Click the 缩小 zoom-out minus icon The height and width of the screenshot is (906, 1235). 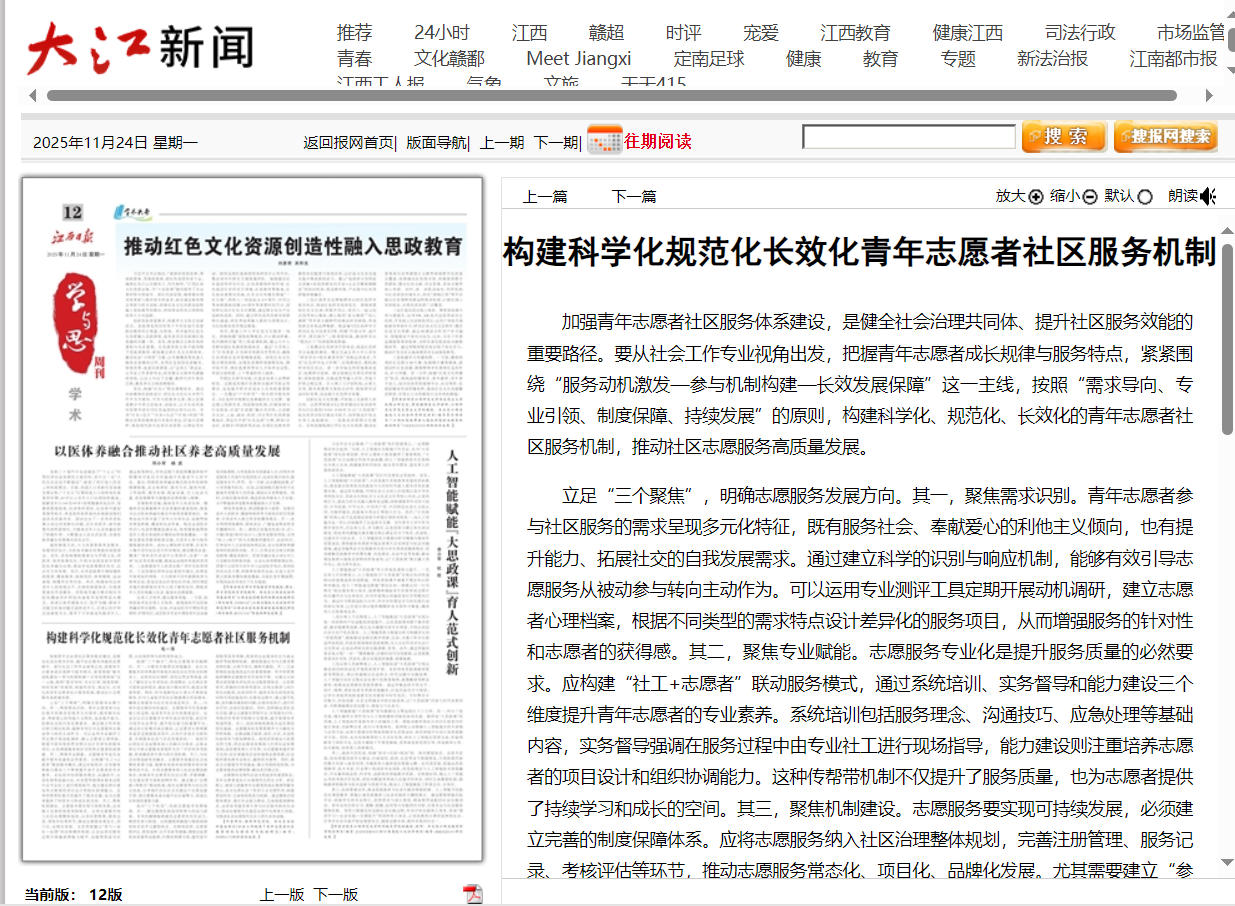pyautogui.click(x=1090, y=197)
